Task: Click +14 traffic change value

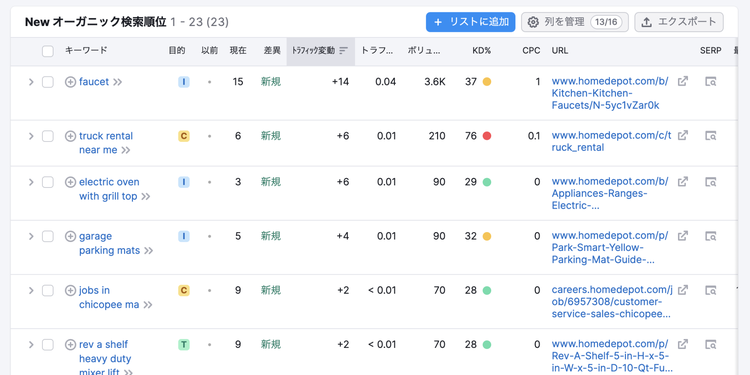Action: coord(341,82)
